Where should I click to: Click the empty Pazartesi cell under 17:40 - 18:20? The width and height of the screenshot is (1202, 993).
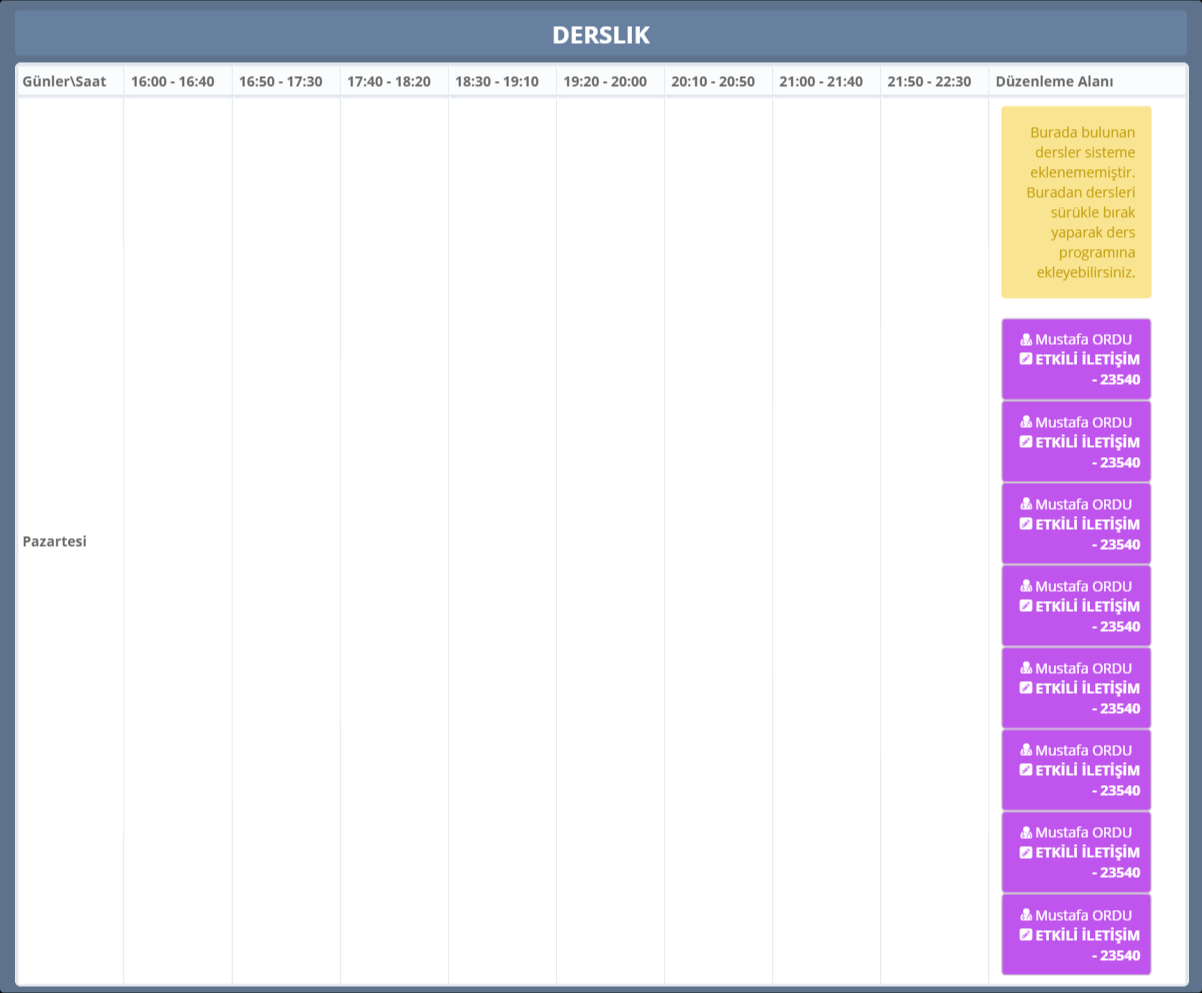coord(394,541)
